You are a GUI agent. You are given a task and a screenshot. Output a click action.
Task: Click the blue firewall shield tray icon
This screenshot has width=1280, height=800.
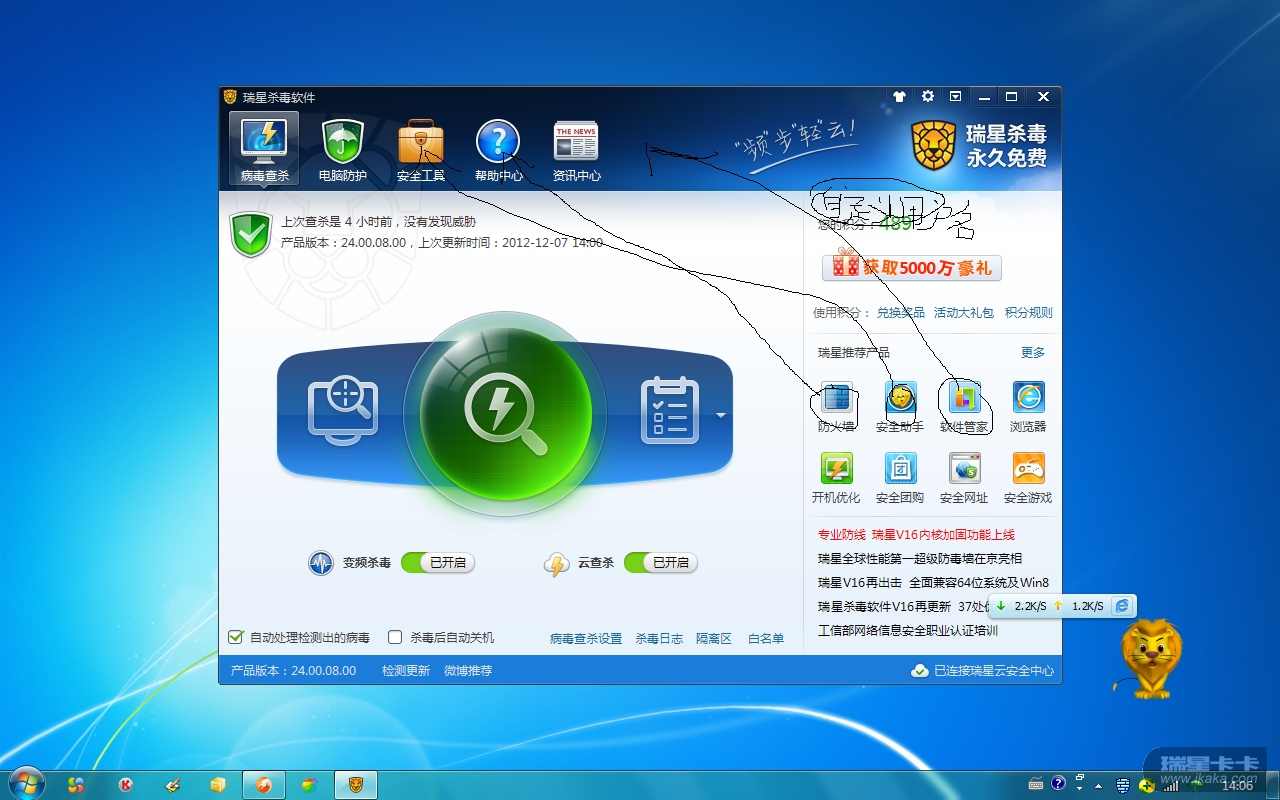(x=1122, y=786)
